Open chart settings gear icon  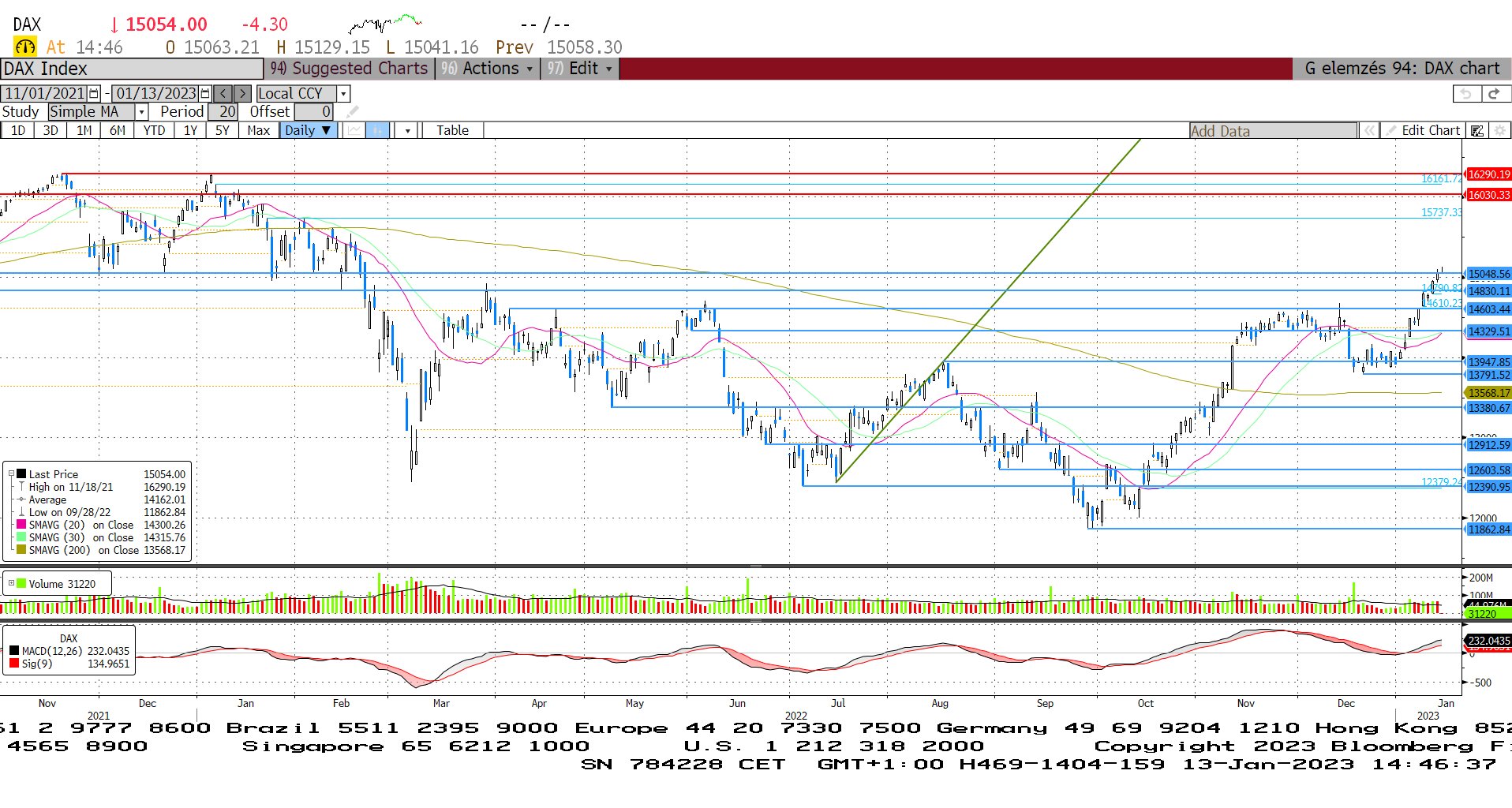click(1500, 131)
